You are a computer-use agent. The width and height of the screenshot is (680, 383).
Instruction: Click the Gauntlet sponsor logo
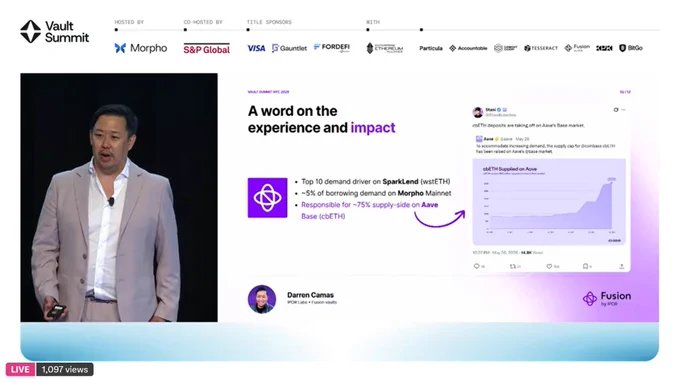[289, 48]
